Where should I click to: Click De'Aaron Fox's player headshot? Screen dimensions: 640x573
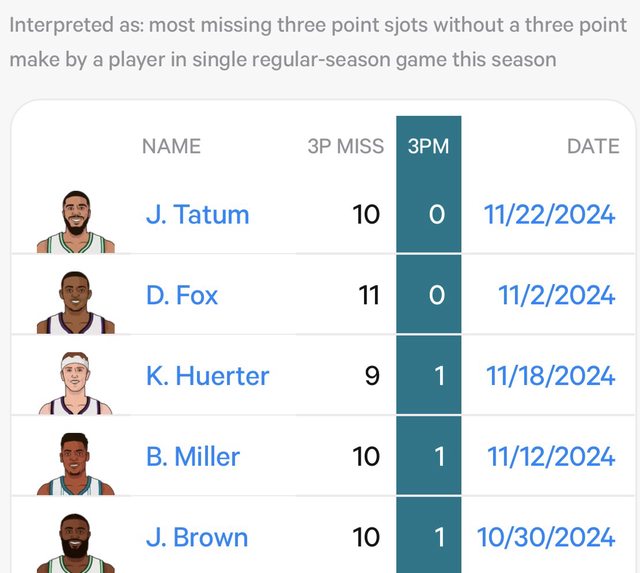(x=76, y=300)
